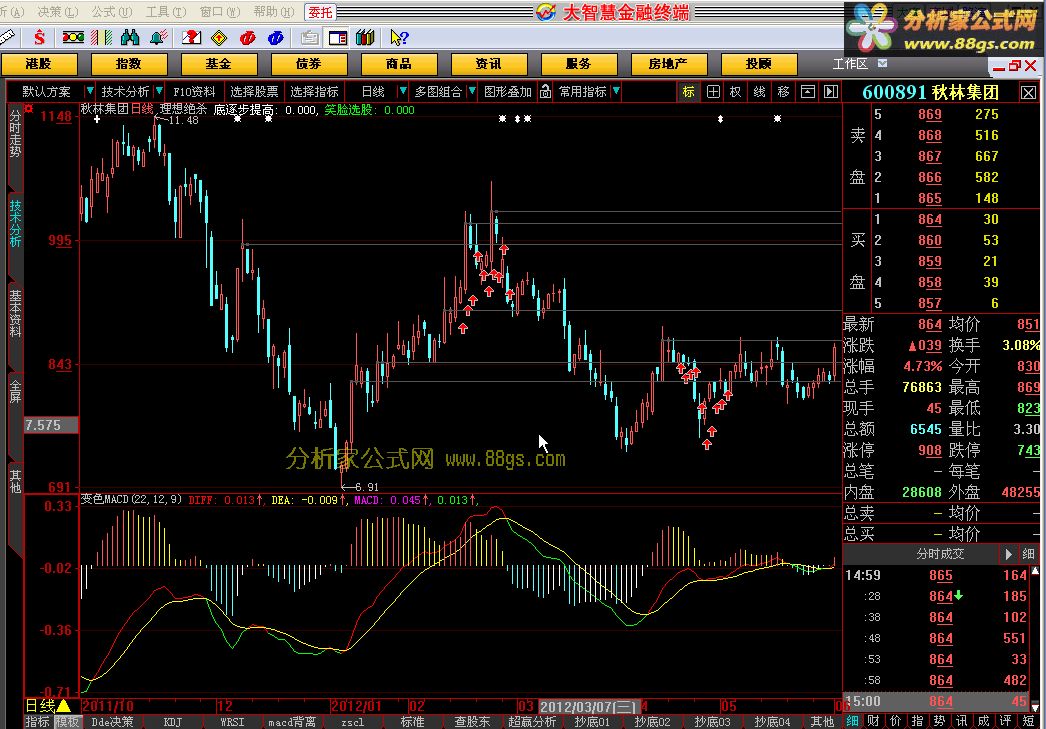Click 选择股票 in chart toolbar

[x=254, y=91]
